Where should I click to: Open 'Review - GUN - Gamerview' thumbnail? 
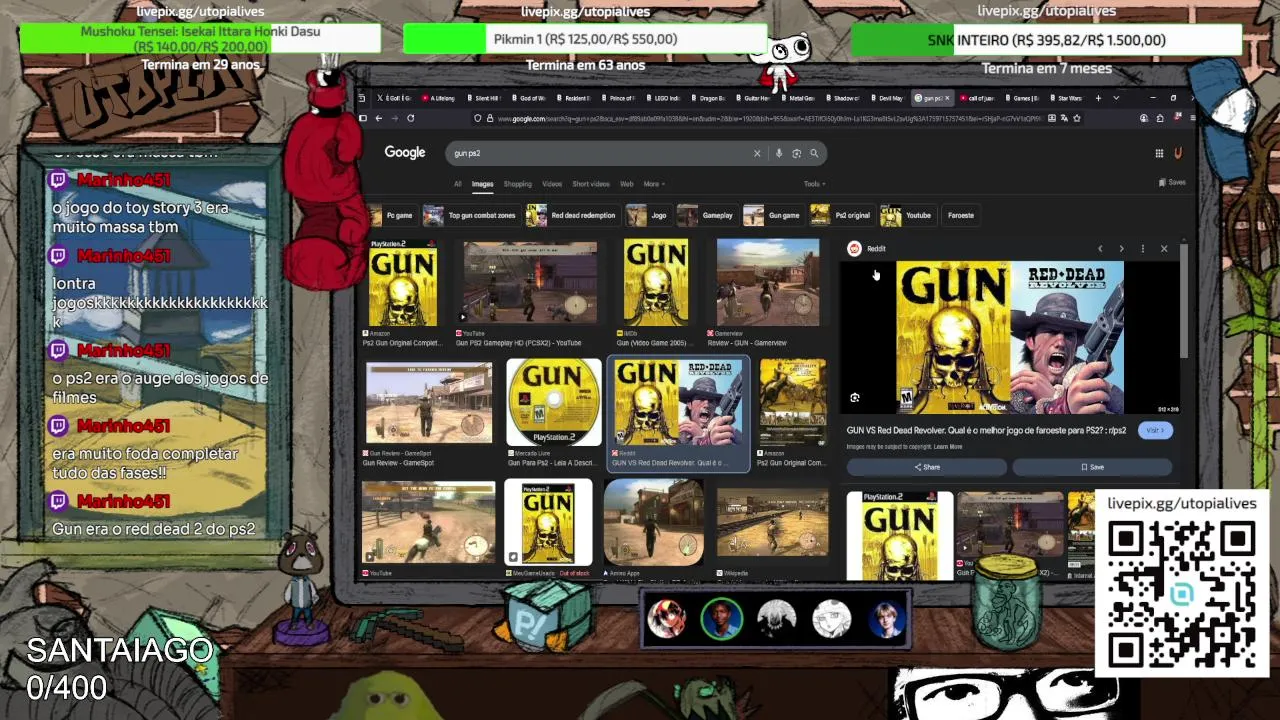pyautogui.click(x=768, y=282)
